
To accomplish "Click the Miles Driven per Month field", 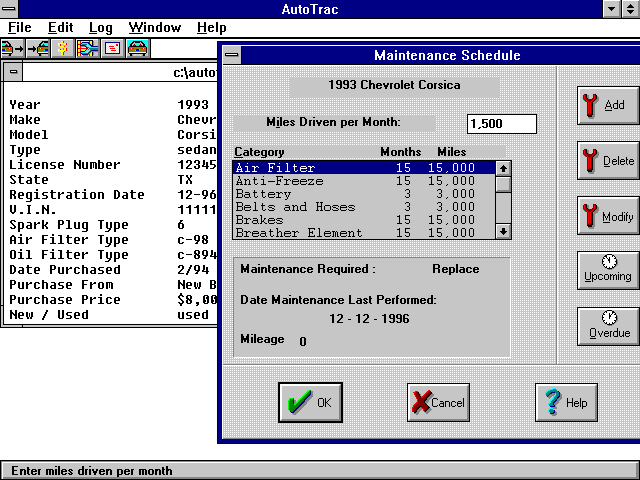I will [x=502, y=124].
